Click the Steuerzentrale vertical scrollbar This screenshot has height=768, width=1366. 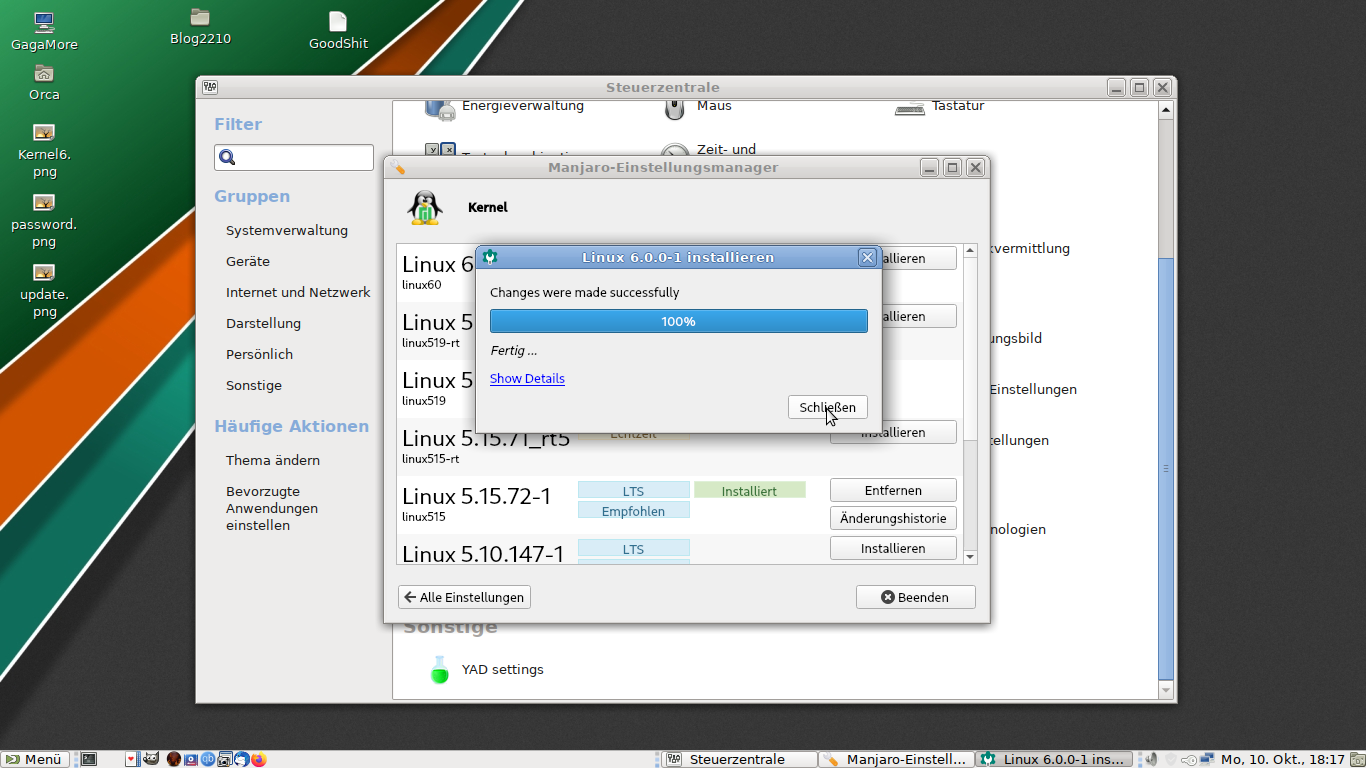[1166, 468]
